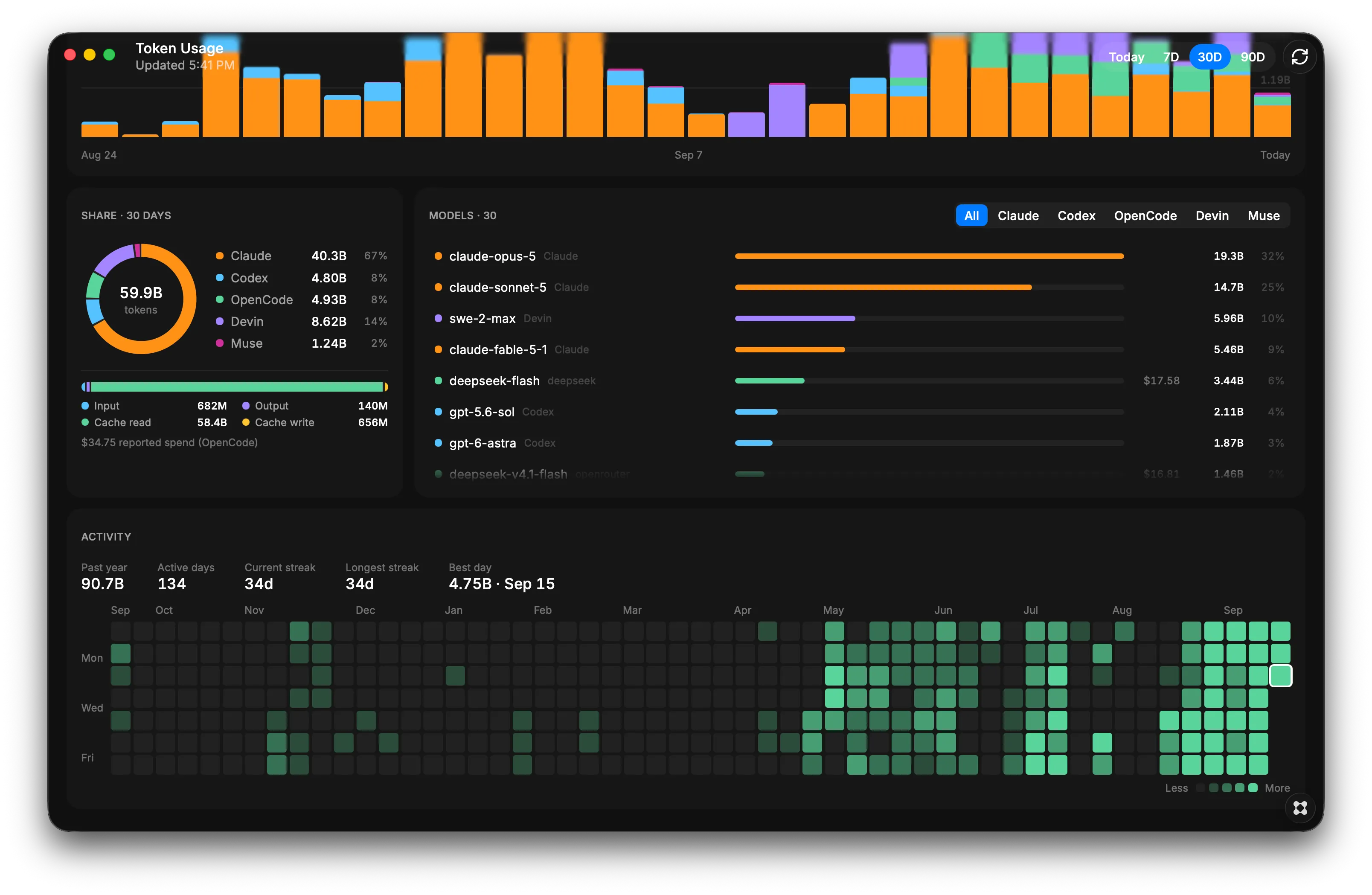This screenshot has width=1372, height=895.
Task: Click today's bar in the usage chart
Action: [x=1272, y=115]
